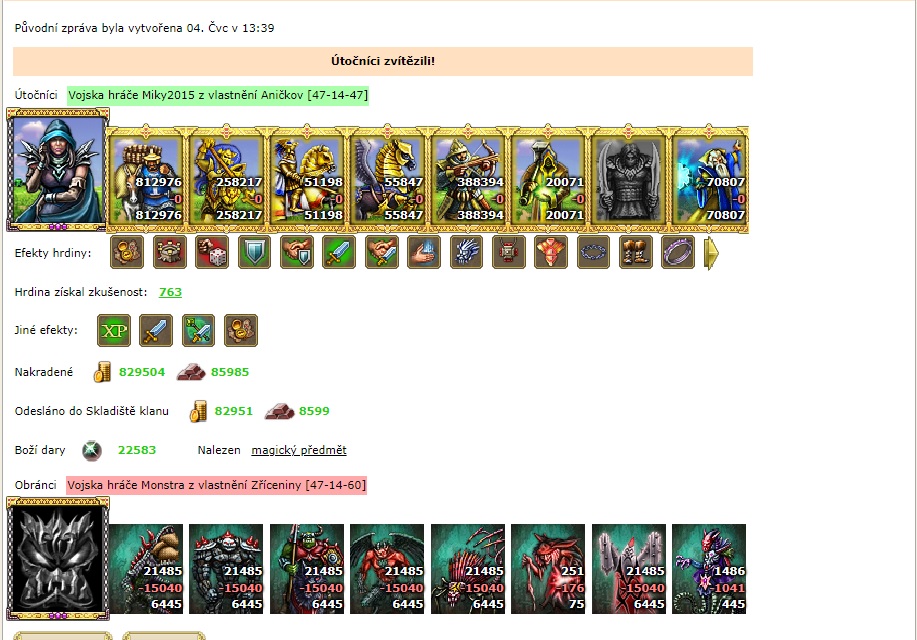Click the divine gifts gem icon
The image size is (917, 640).
pyautogui.click(x=92, y=450)
